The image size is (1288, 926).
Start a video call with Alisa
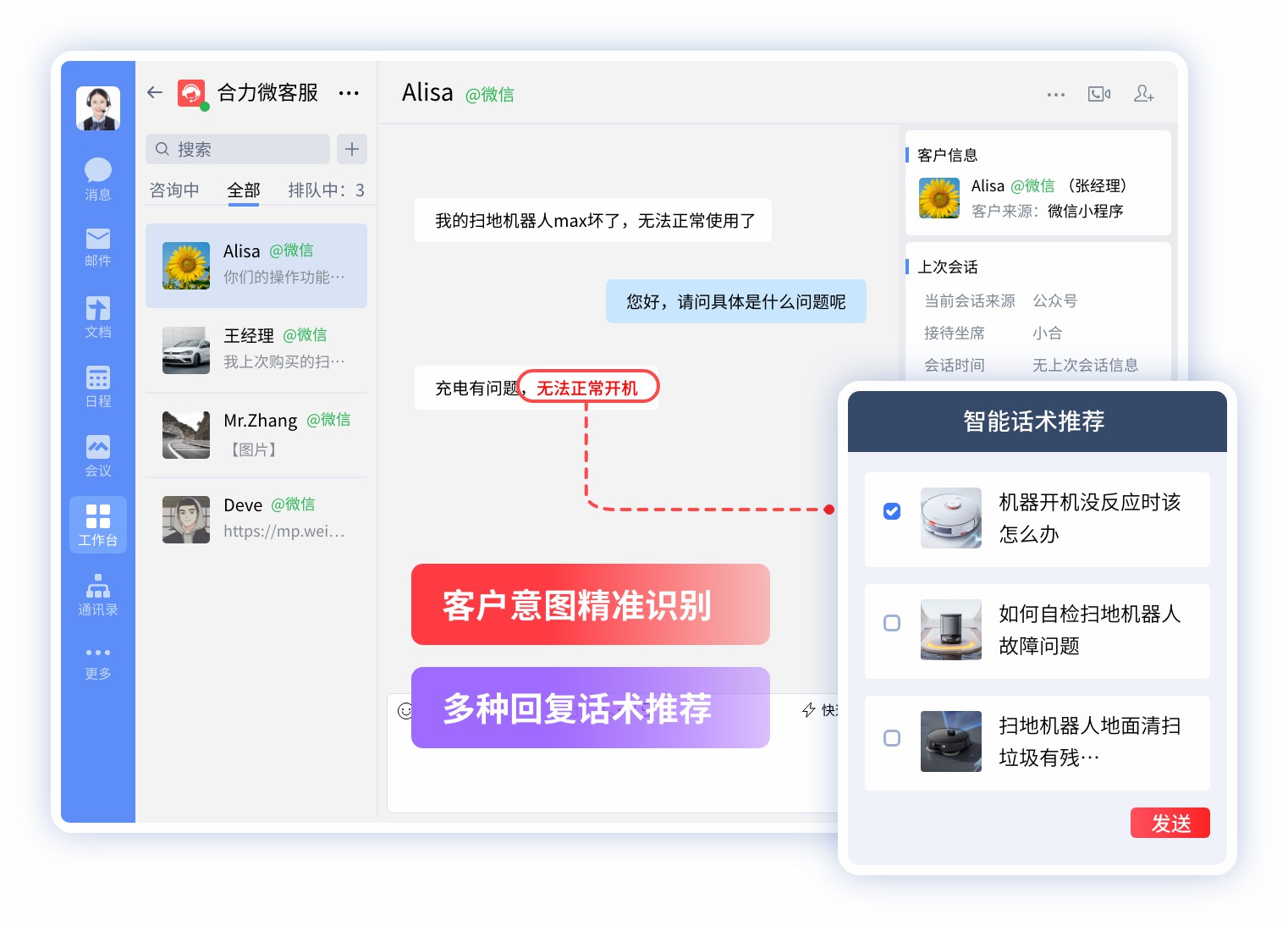click(1098, 94)
